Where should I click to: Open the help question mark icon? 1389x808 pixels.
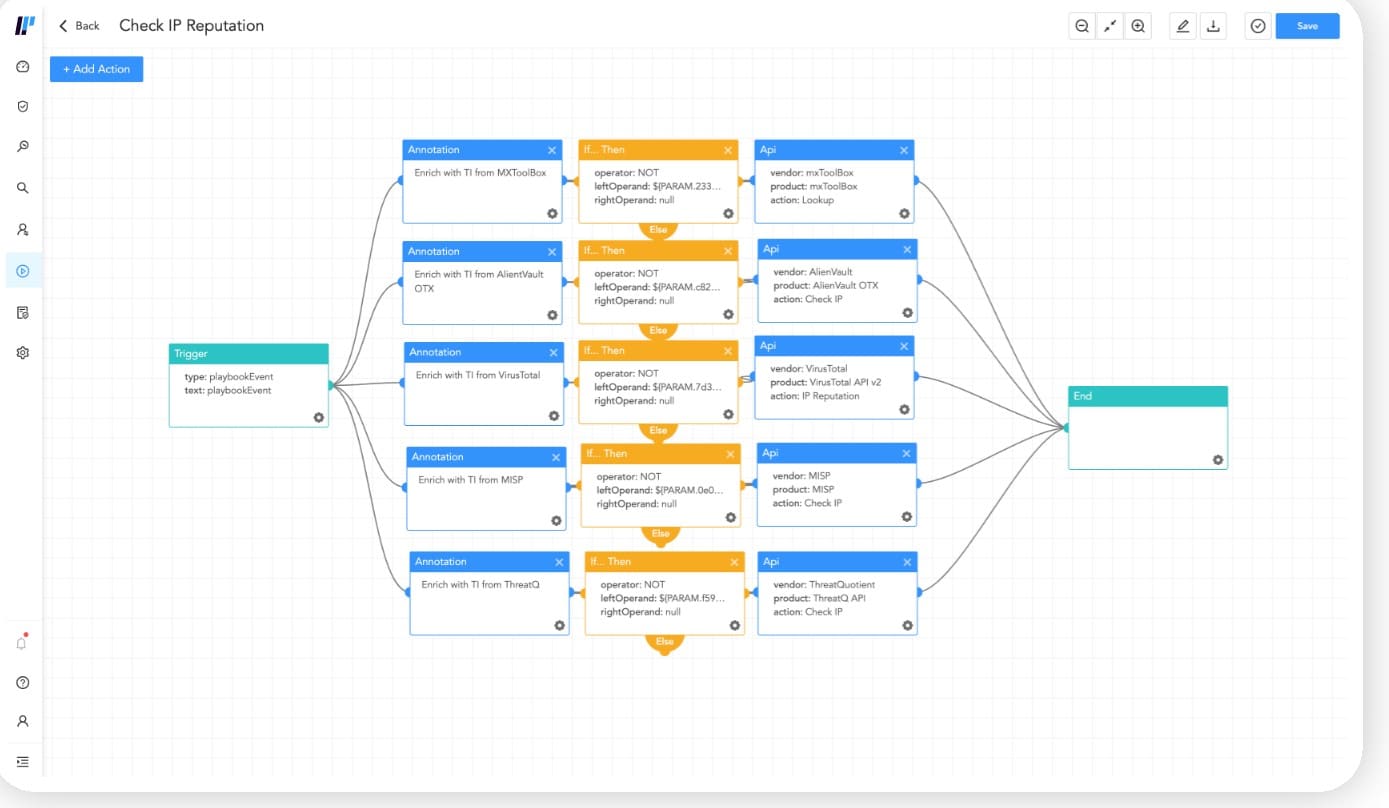(x=23, y=683)
